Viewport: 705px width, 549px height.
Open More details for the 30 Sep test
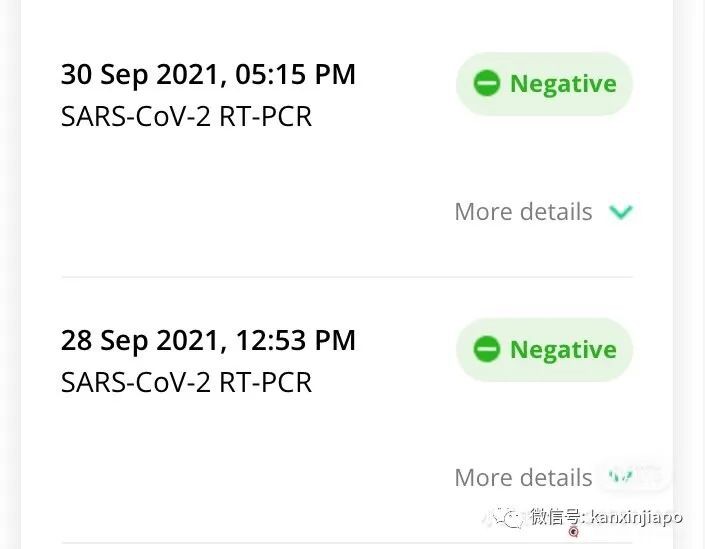pos(523,212)
